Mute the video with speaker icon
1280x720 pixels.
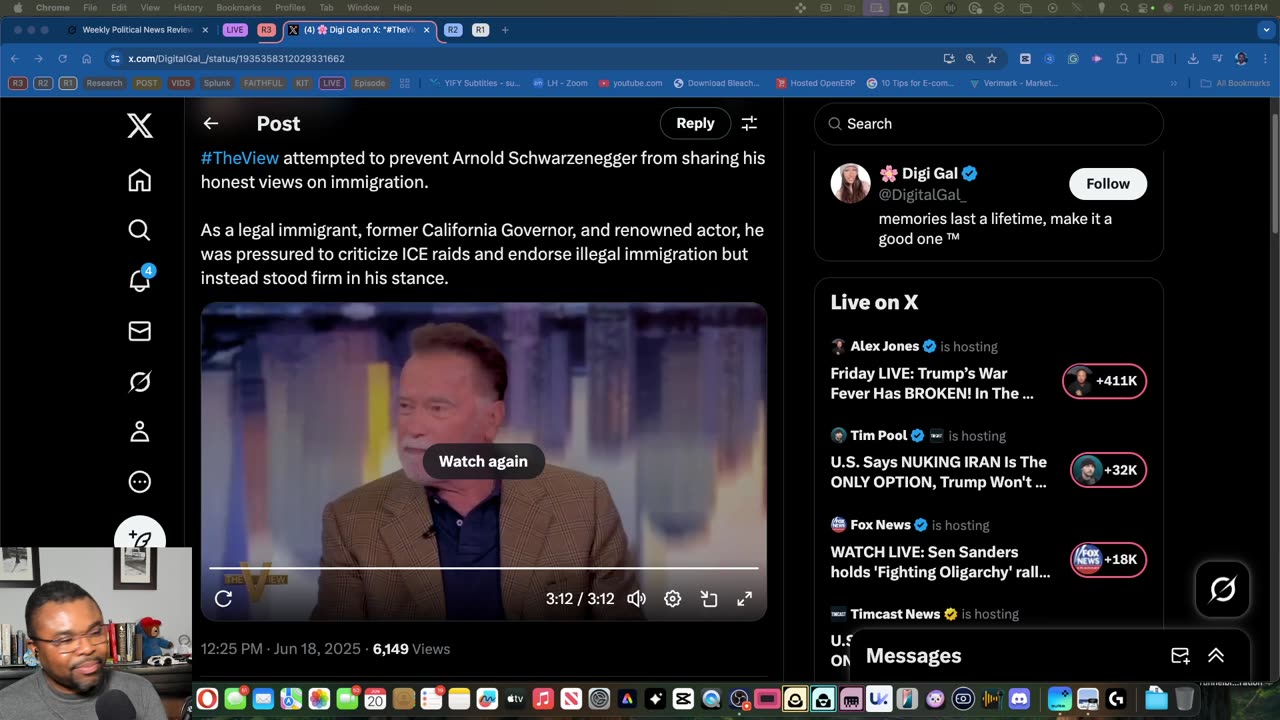point(636,599)
